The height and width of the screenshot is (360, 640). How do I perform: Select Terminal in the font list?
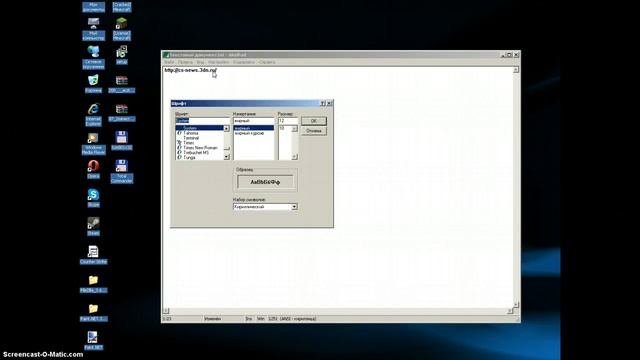tap(191, 138)
